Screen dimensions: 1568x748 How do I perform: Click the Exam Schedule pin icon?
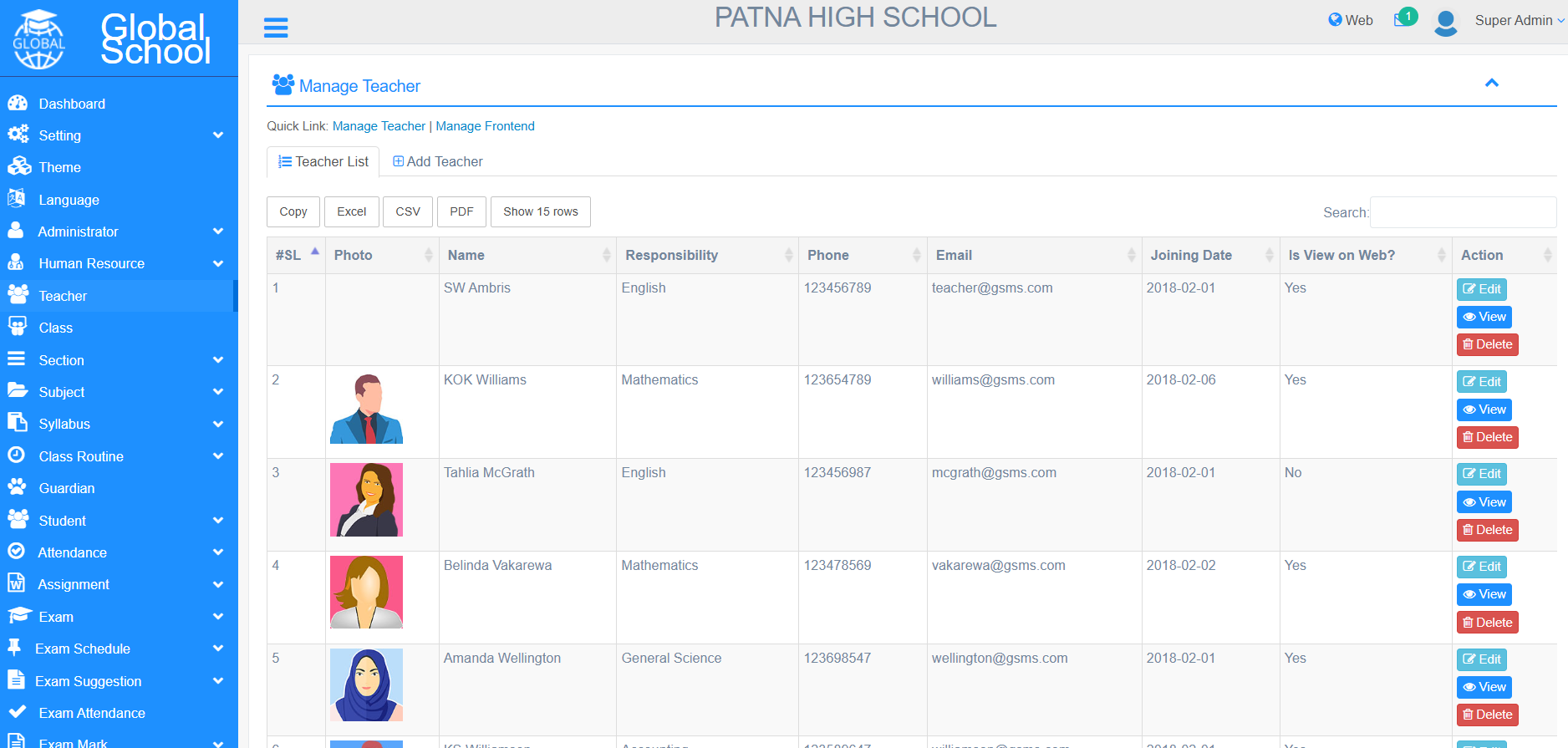tap(14, 647)
